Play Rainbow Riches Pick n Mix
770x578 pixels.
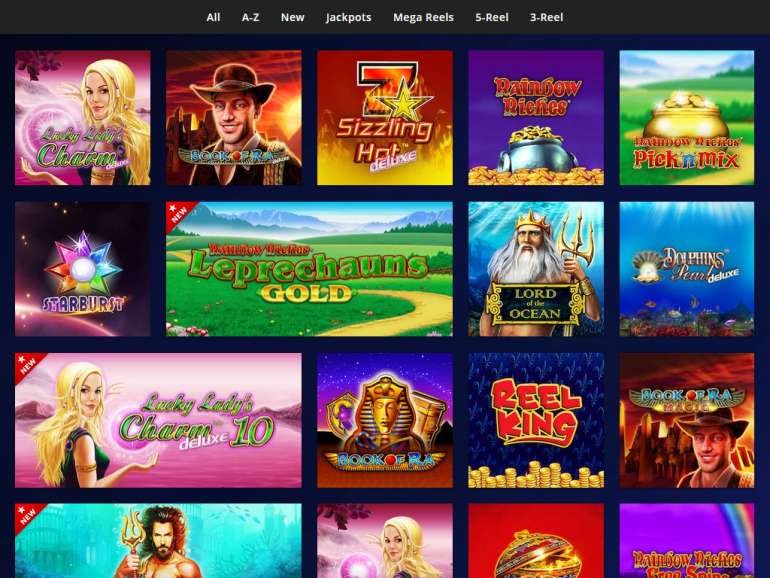(x=687, y=118)
